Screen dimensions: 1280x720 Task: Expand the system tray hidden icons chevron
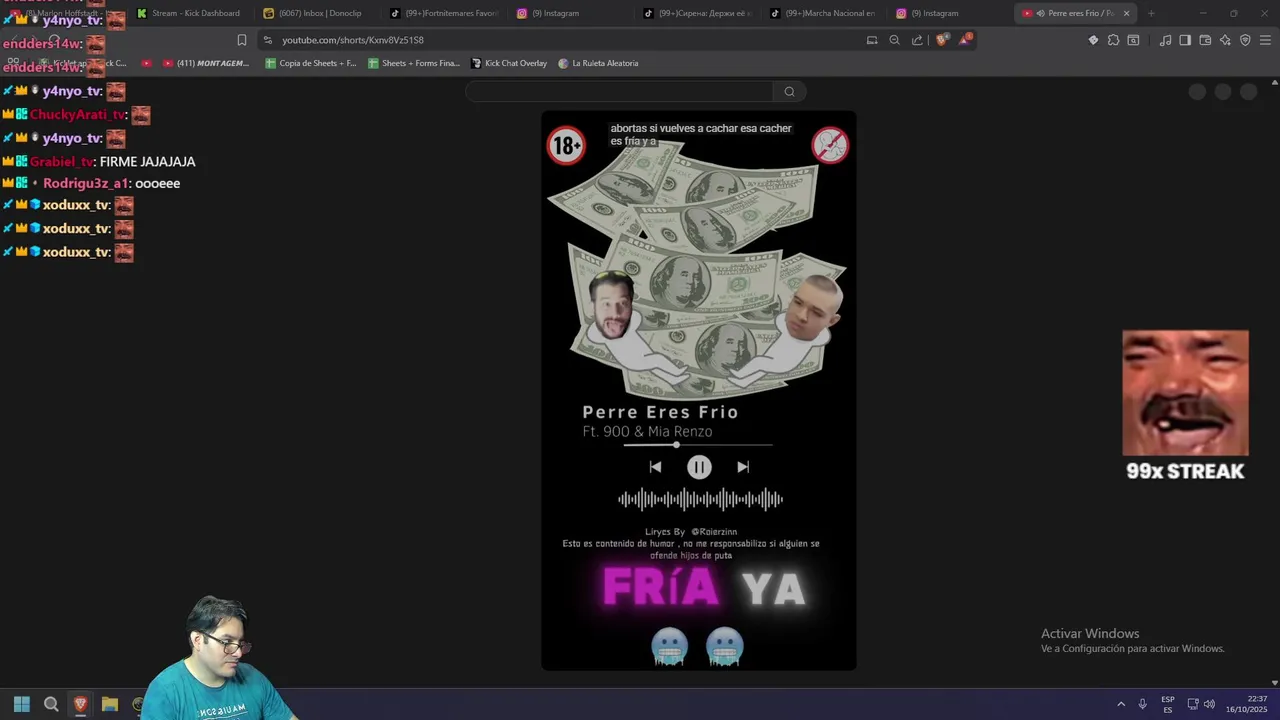click(x=1121, y=704)
